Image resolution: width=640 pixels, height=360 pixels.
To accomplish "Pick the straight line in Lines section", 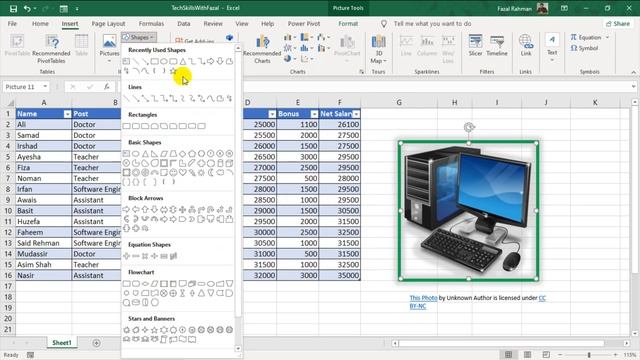I will click(x=126, y=98).
